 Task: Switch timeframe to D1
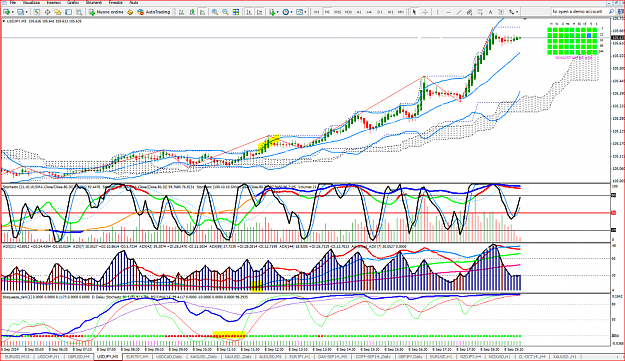coord(380,12)
